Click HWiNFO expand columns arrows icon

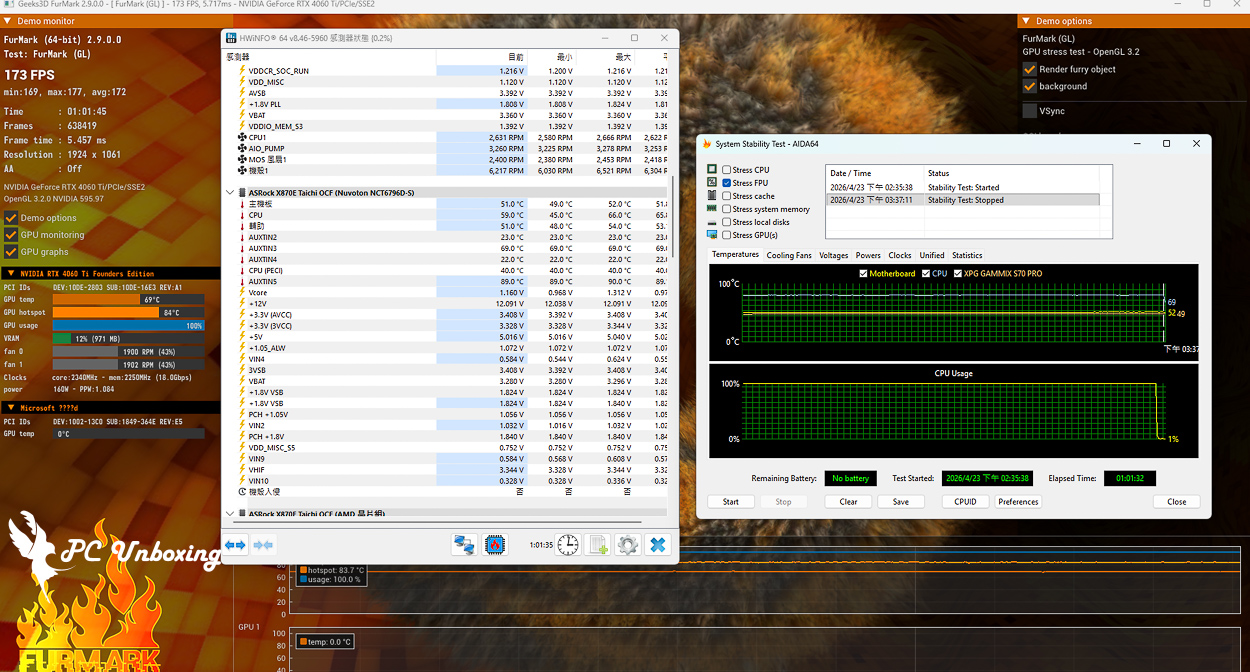point(235,545)
